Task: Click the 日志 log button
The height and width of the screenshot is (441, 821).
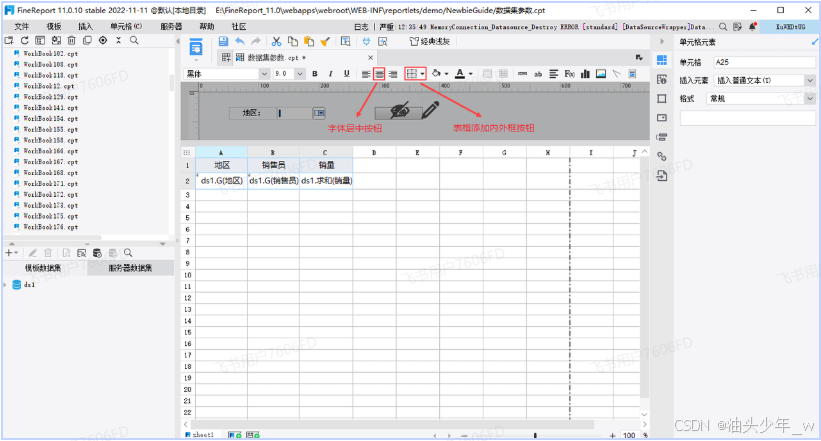Action: coord(361,27)
